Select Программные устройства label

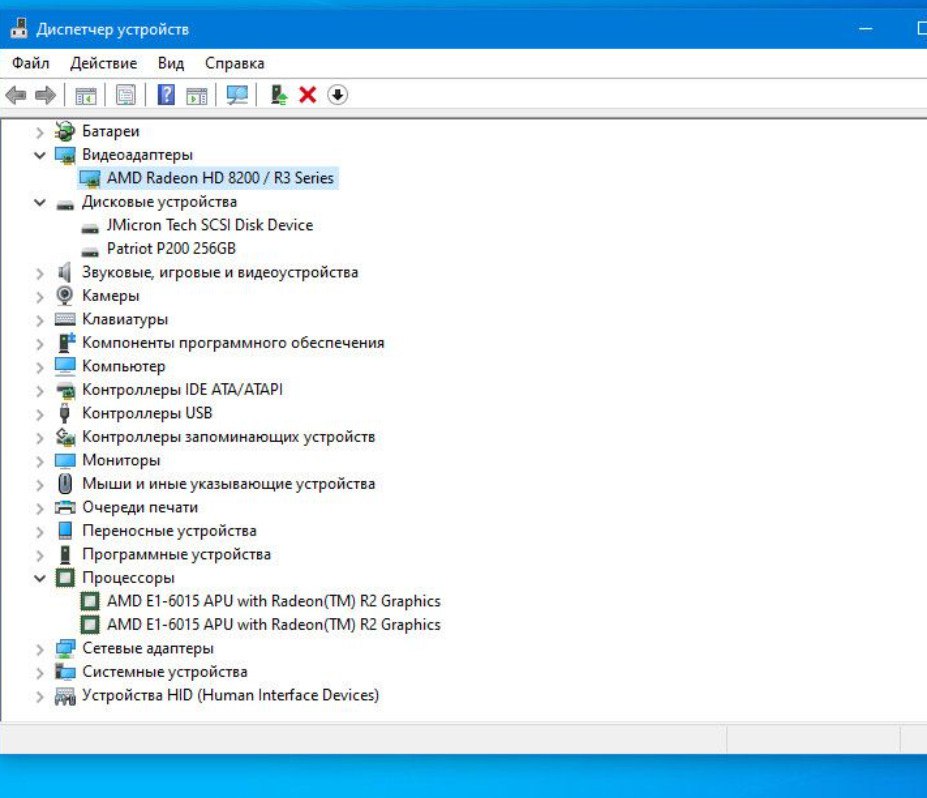coord(176,554)
